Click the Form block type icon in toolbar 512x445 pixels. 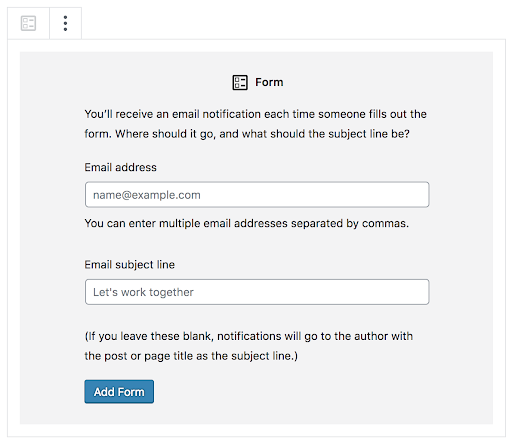click(x=28, y=23)
